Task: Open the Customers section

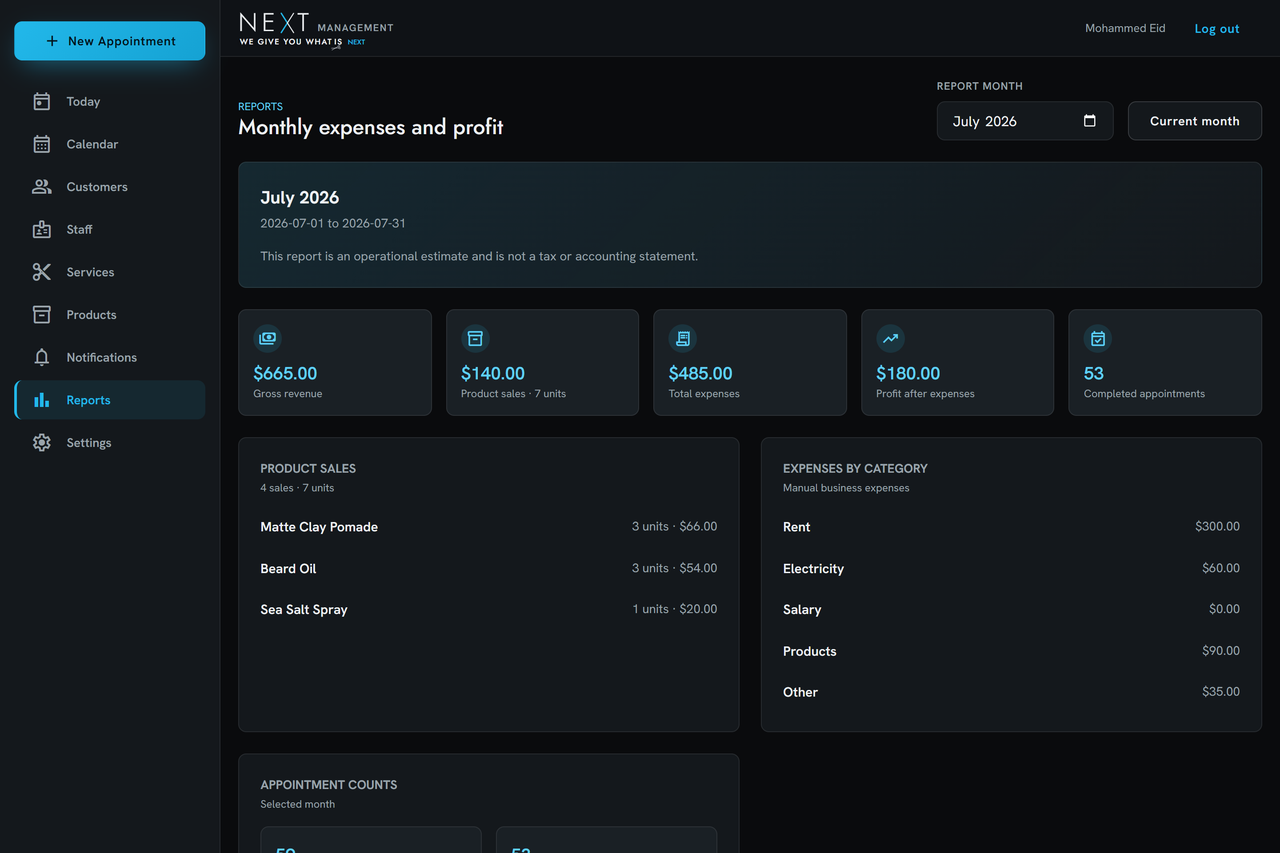Action: 110,187
